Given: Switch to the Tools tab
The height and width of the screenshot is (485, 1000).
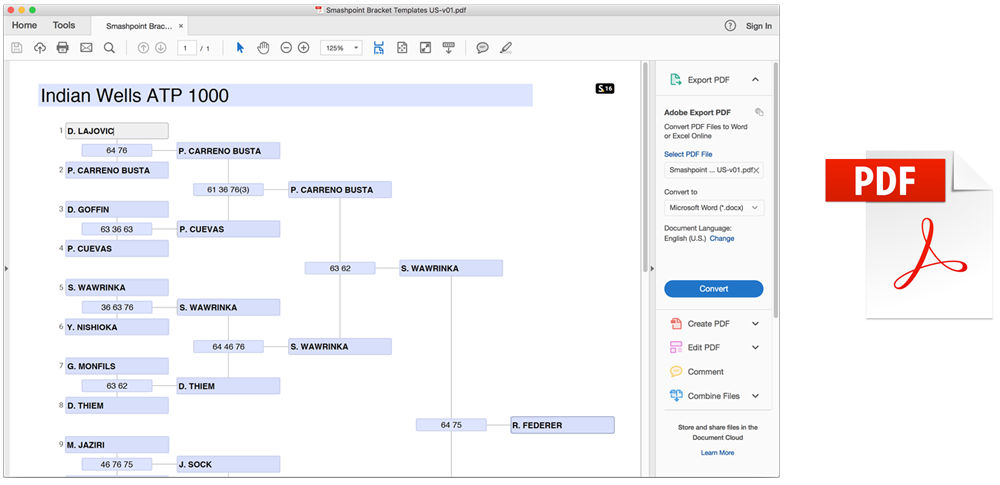Looking at the screenshot, I should [x=64, y=26].
